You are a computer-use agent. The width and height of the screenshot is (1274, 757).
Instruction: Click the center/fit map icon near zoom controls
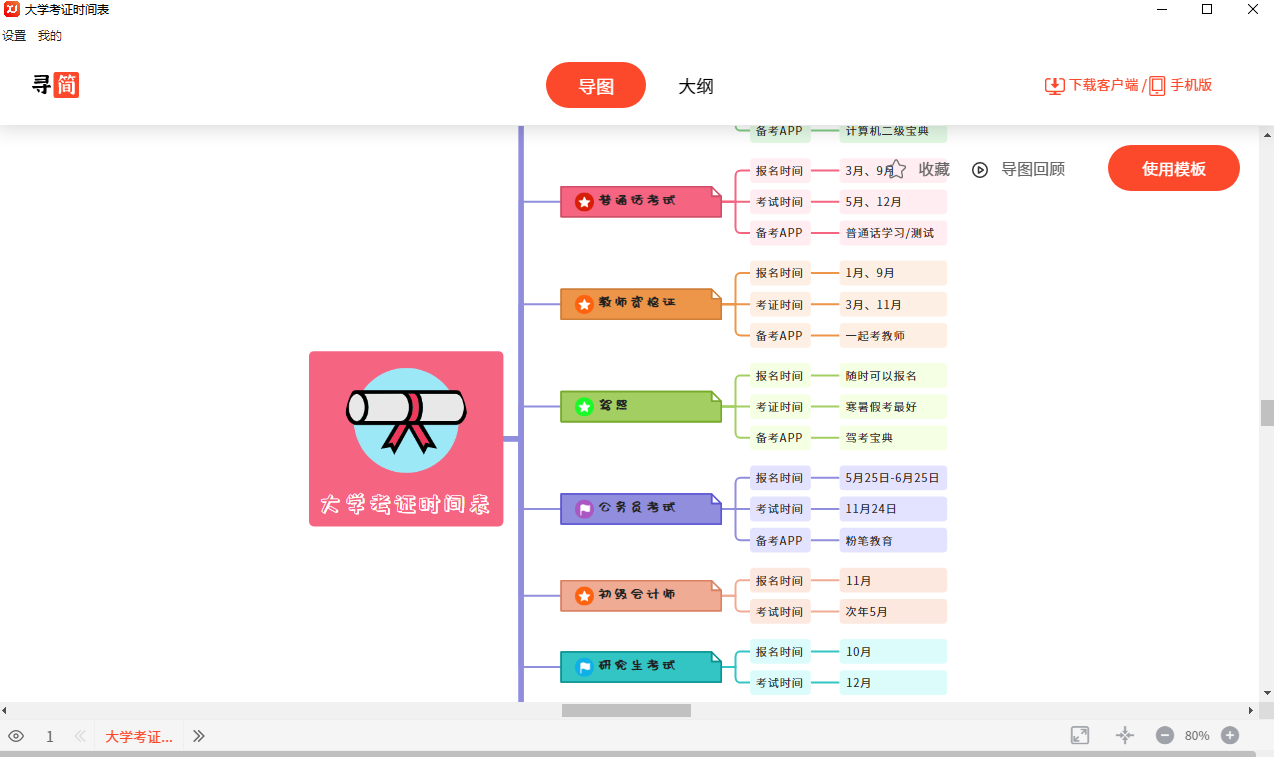[x=1124, y=735]
